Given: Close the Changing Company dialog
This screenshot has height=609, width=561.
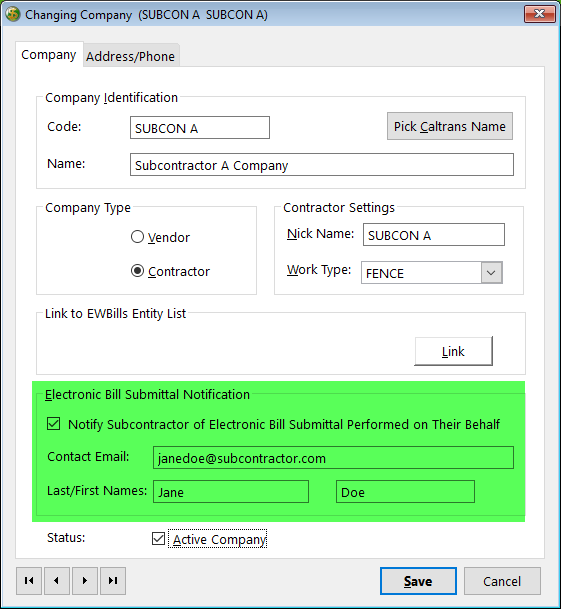Looking at the screenshot, I should coord(540,14).
